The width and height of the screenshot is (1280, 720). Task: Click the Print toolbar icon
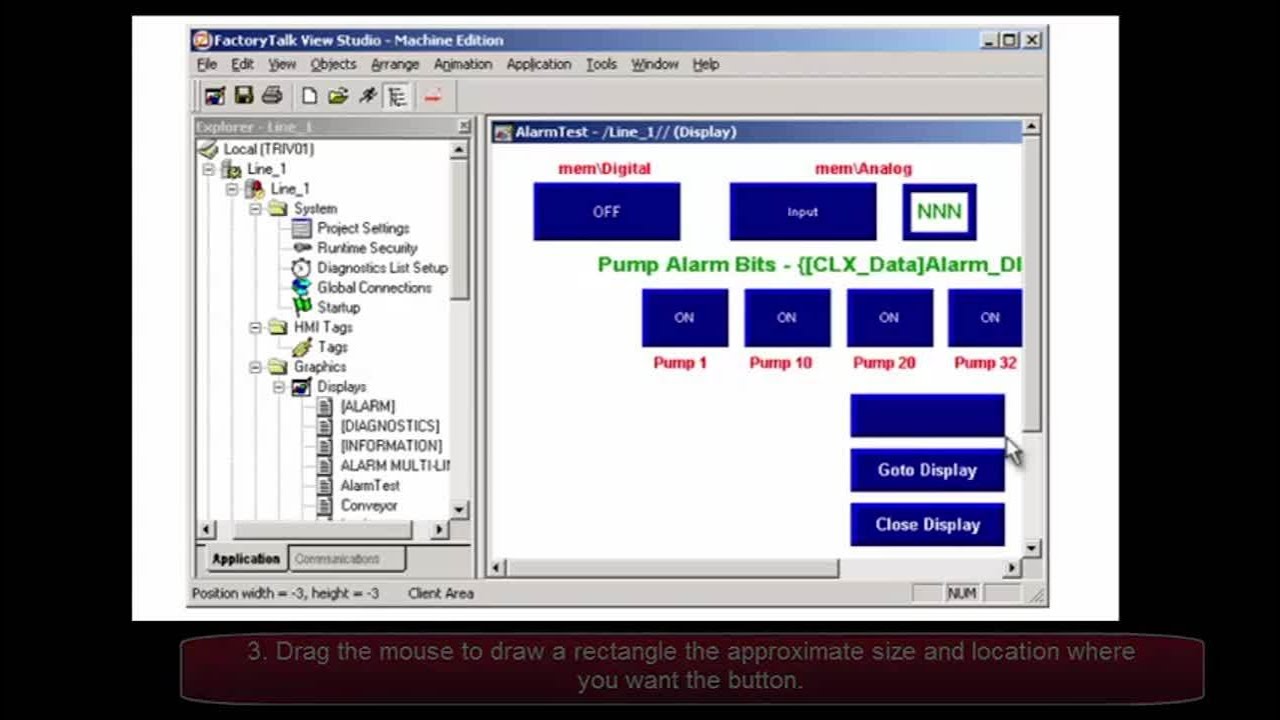272,96
